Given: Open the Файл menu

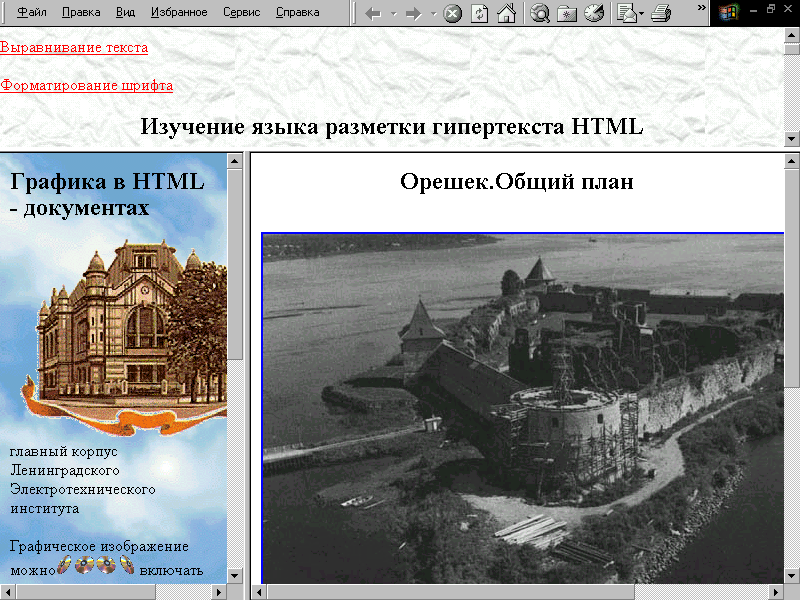Looking at the screenshot, I should tap(32, 12).
